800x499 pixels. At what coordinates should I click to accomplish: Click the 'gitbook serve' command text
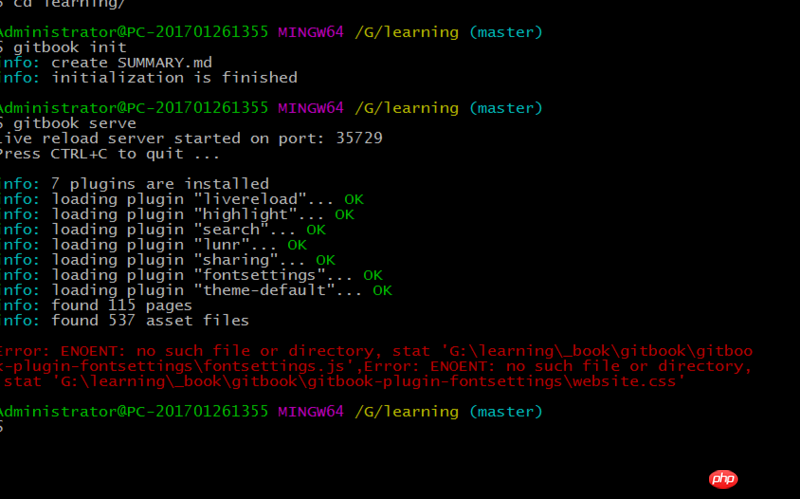(x=74, y=123)
